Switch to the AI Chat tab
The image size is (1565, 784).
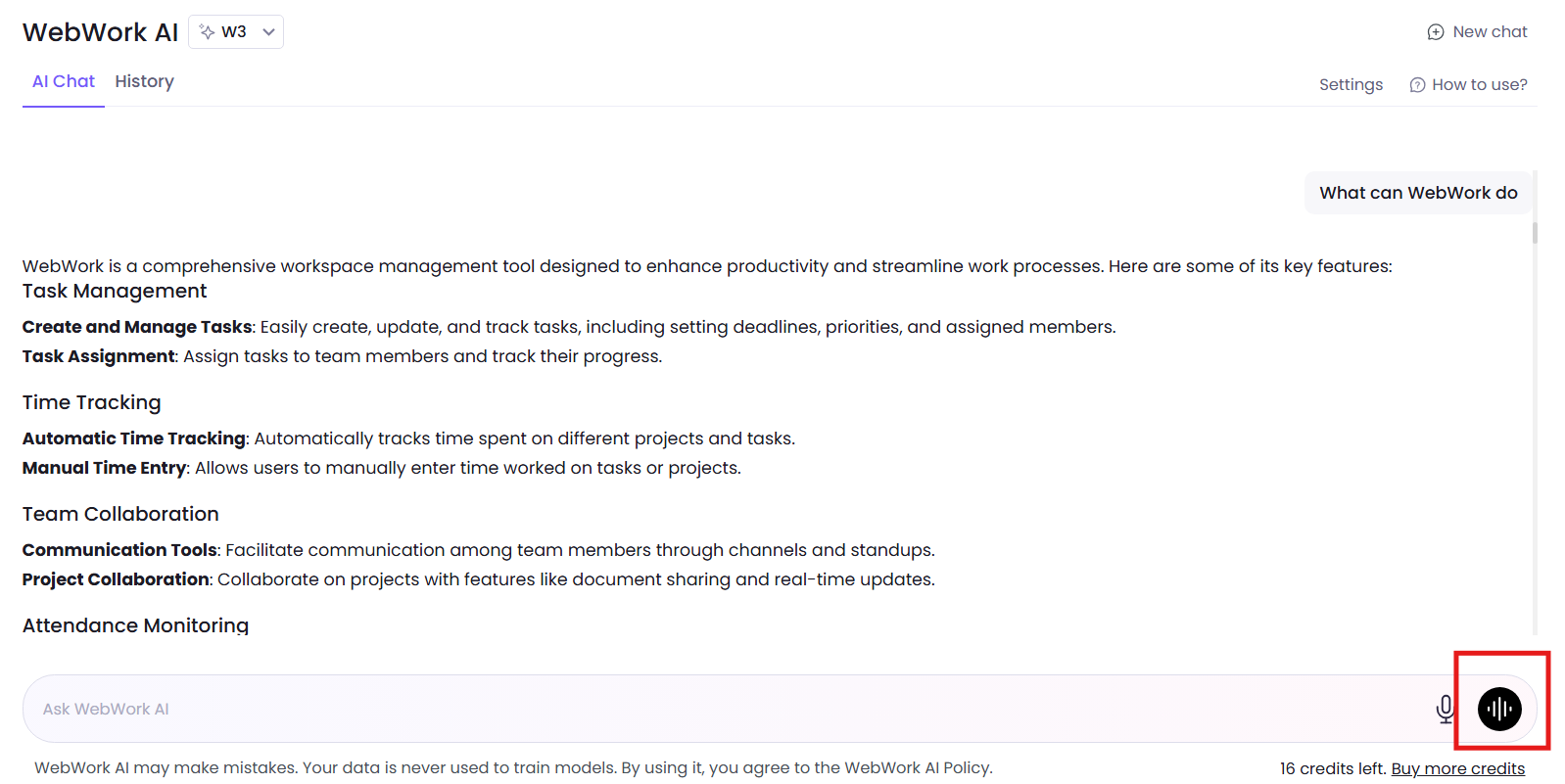[x=64, y=82]
